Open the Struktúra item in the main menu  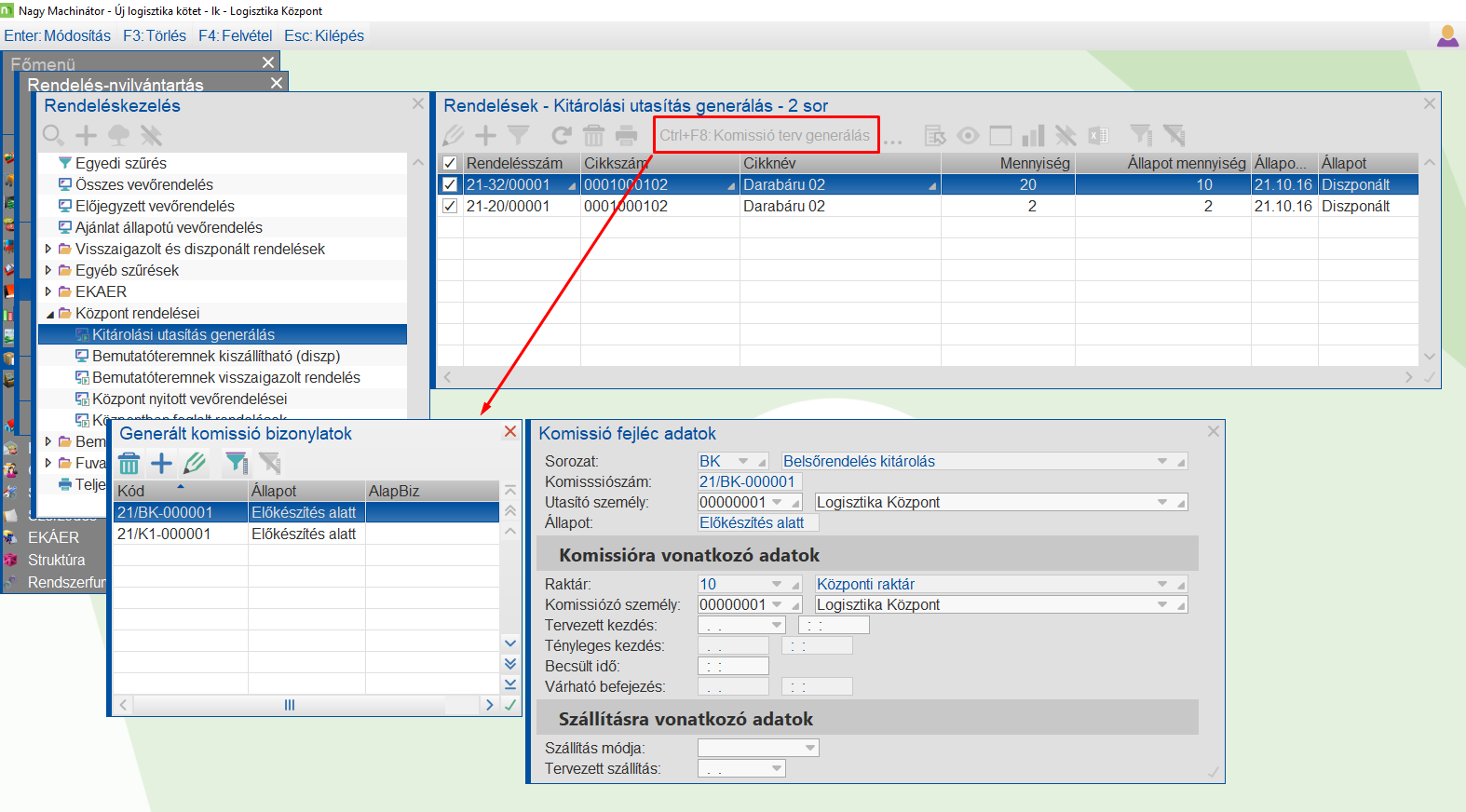point(57,560)
